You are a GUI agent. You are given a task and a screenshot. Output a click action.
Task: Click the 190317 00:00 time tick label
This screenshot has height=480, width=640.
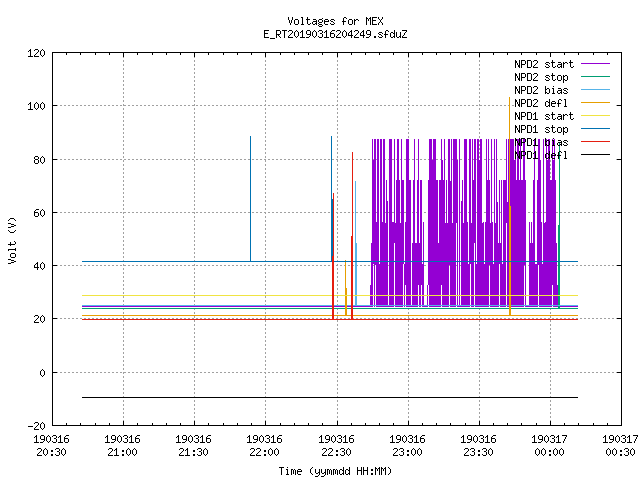pyautogui.click(x=549, y=446)
